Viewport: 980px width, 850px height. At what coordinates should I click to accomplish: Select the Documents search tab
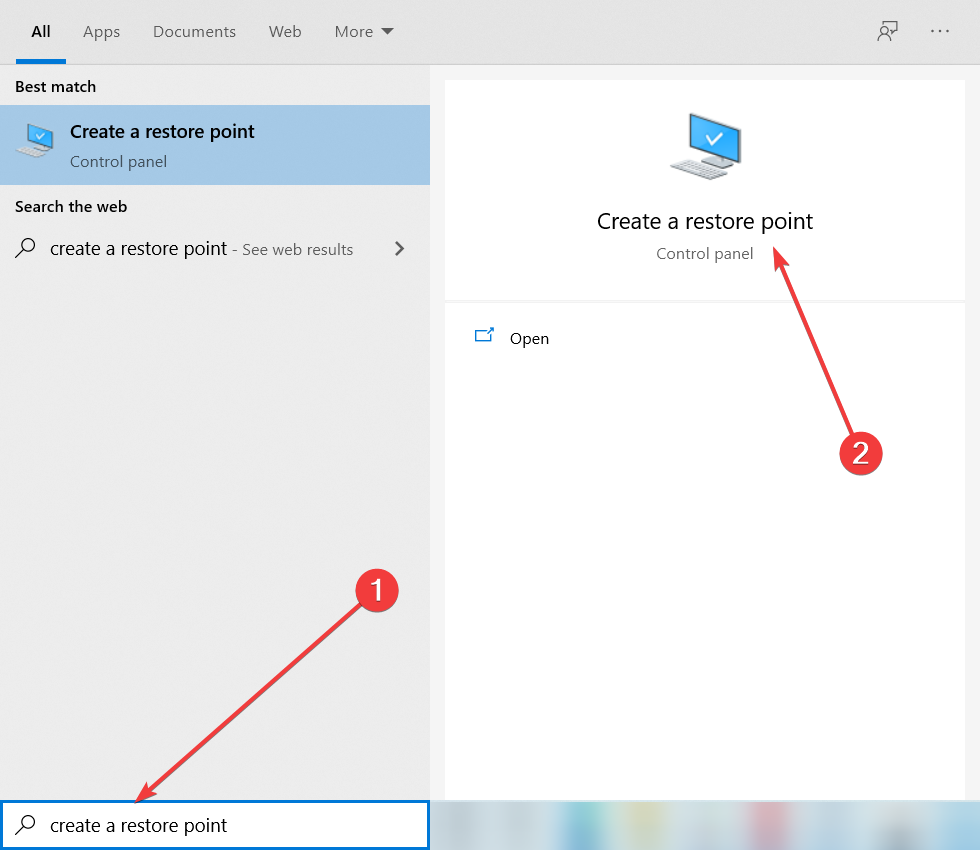point(194,31)
